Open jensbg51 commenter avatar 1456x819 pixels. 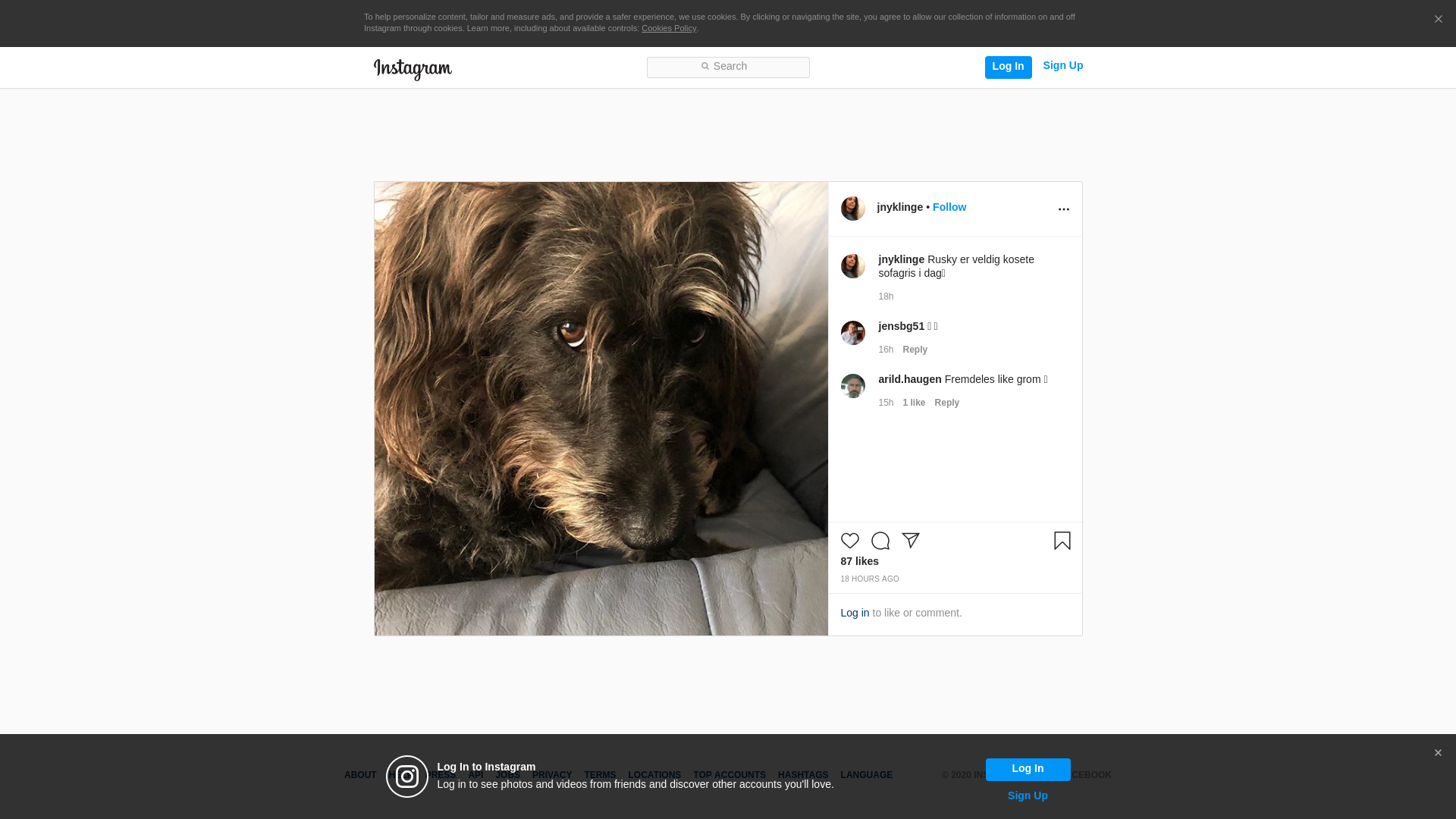(x=852, y=333)
